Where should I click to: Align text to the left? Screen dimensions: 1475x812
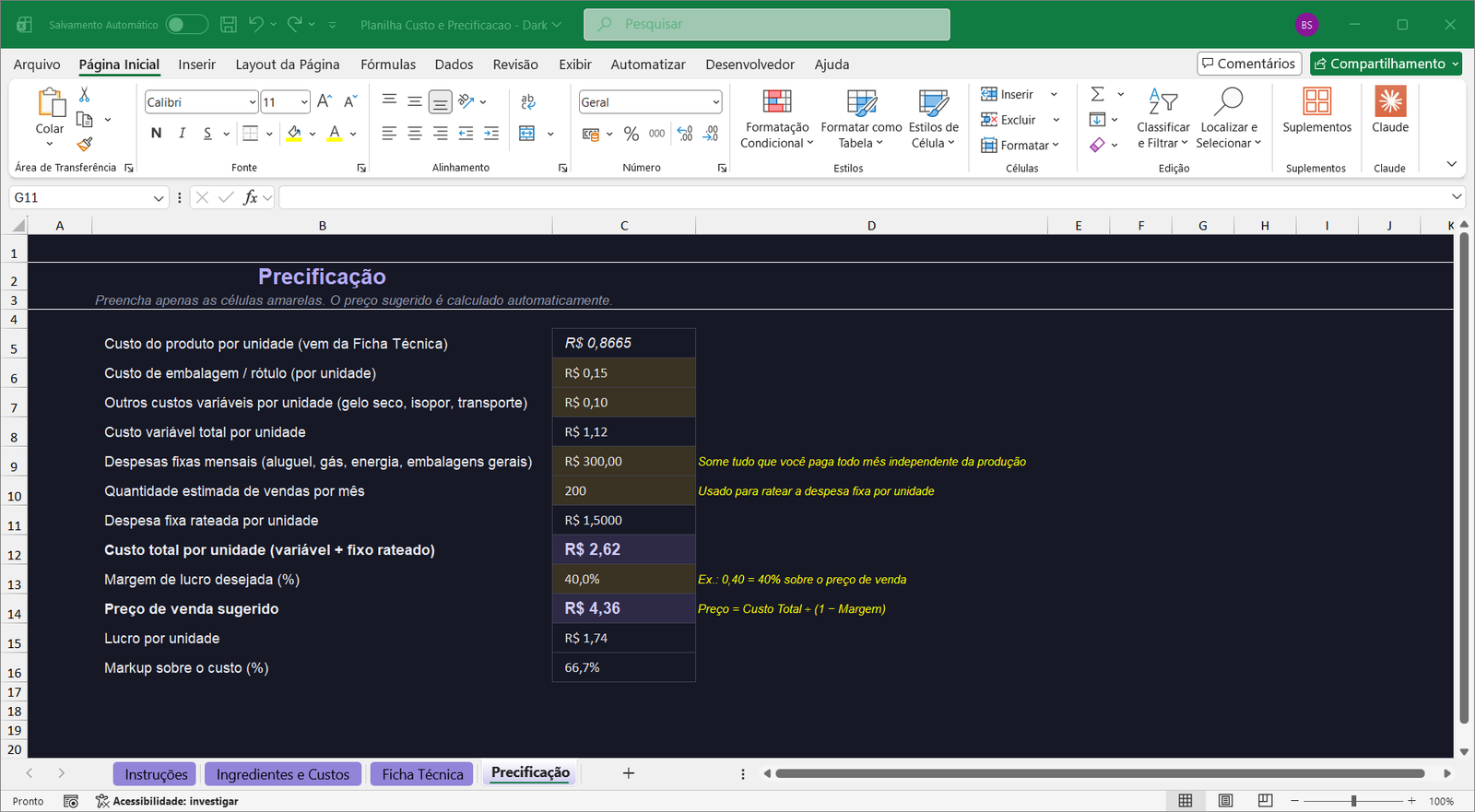click(389, 134)
